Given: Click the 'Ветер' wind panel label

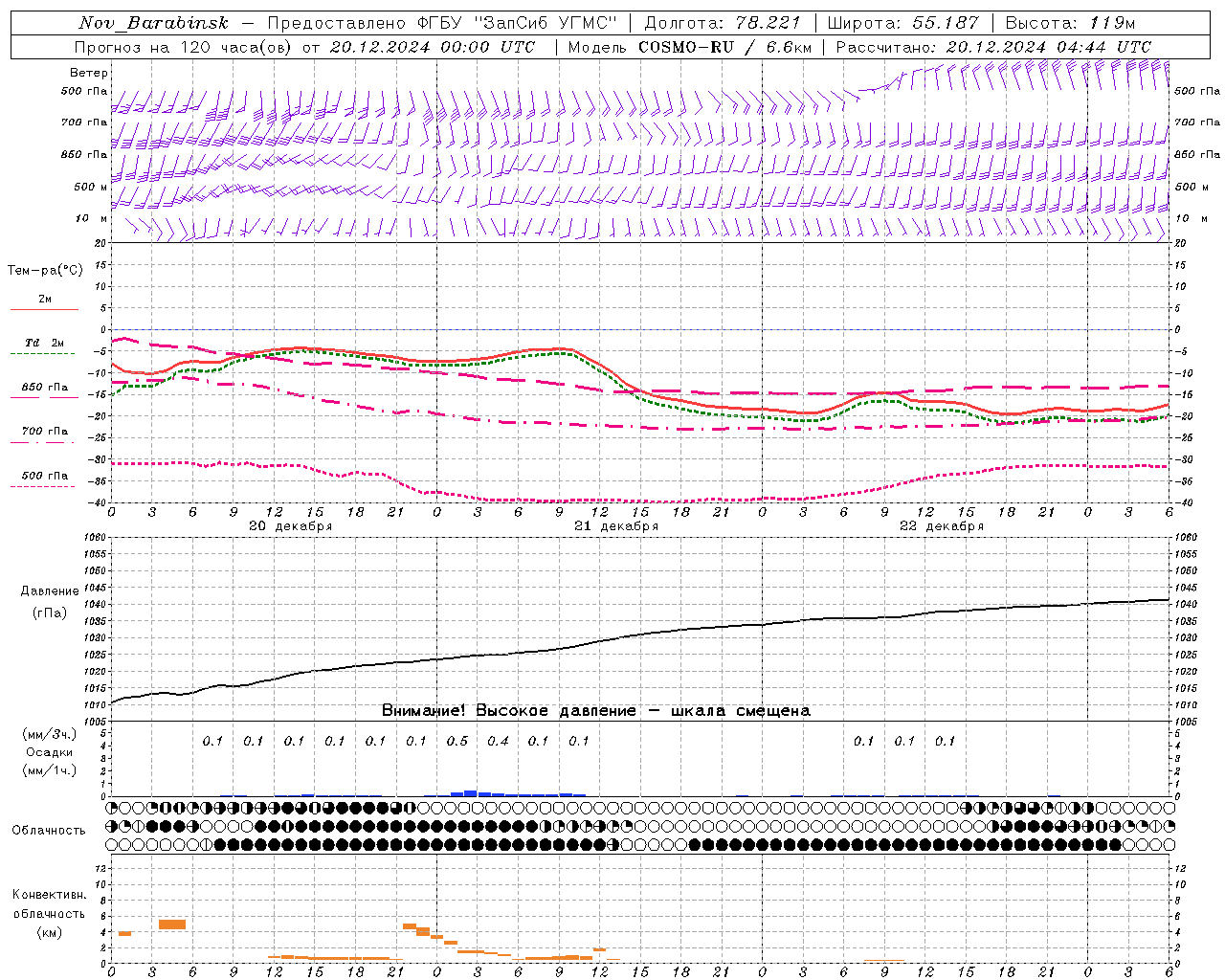Looking at the screenshot, I should [88, 73].
